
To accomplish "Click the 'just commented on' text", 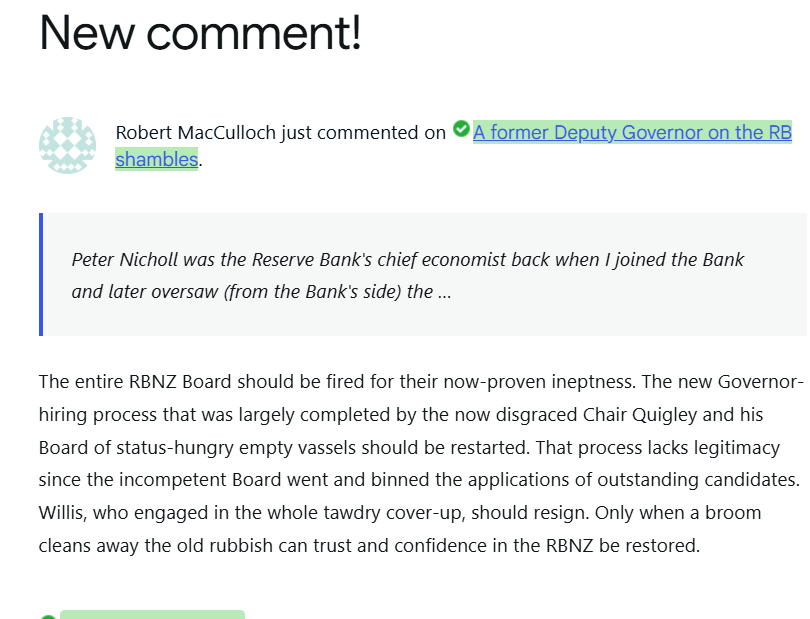I will (363, 132).
